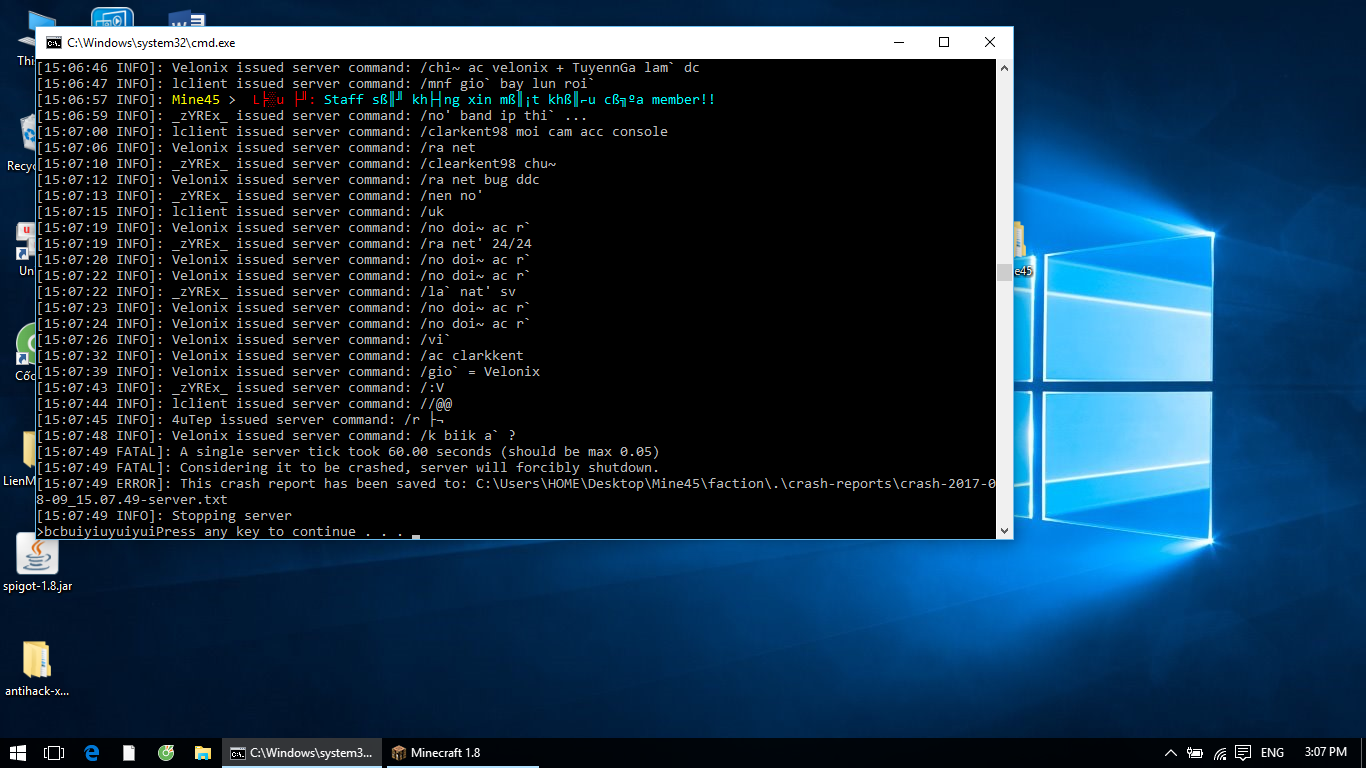Open File Explorer from the taskbar

click(203, 753)
